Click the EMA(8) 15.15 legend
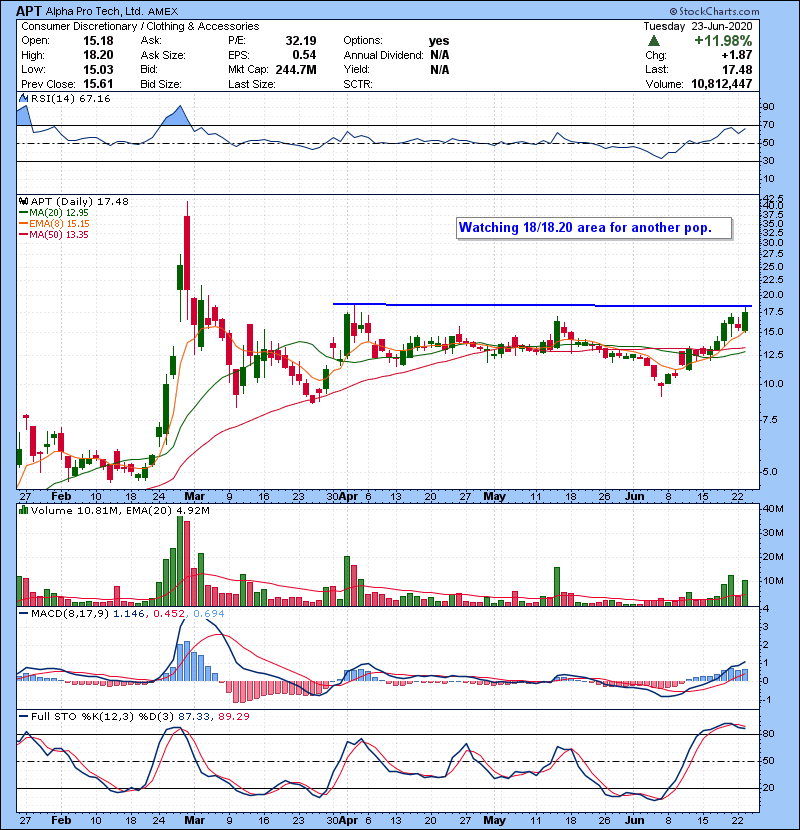The width and height of the screenshot is (800, 830). click(x=54, y=224)
